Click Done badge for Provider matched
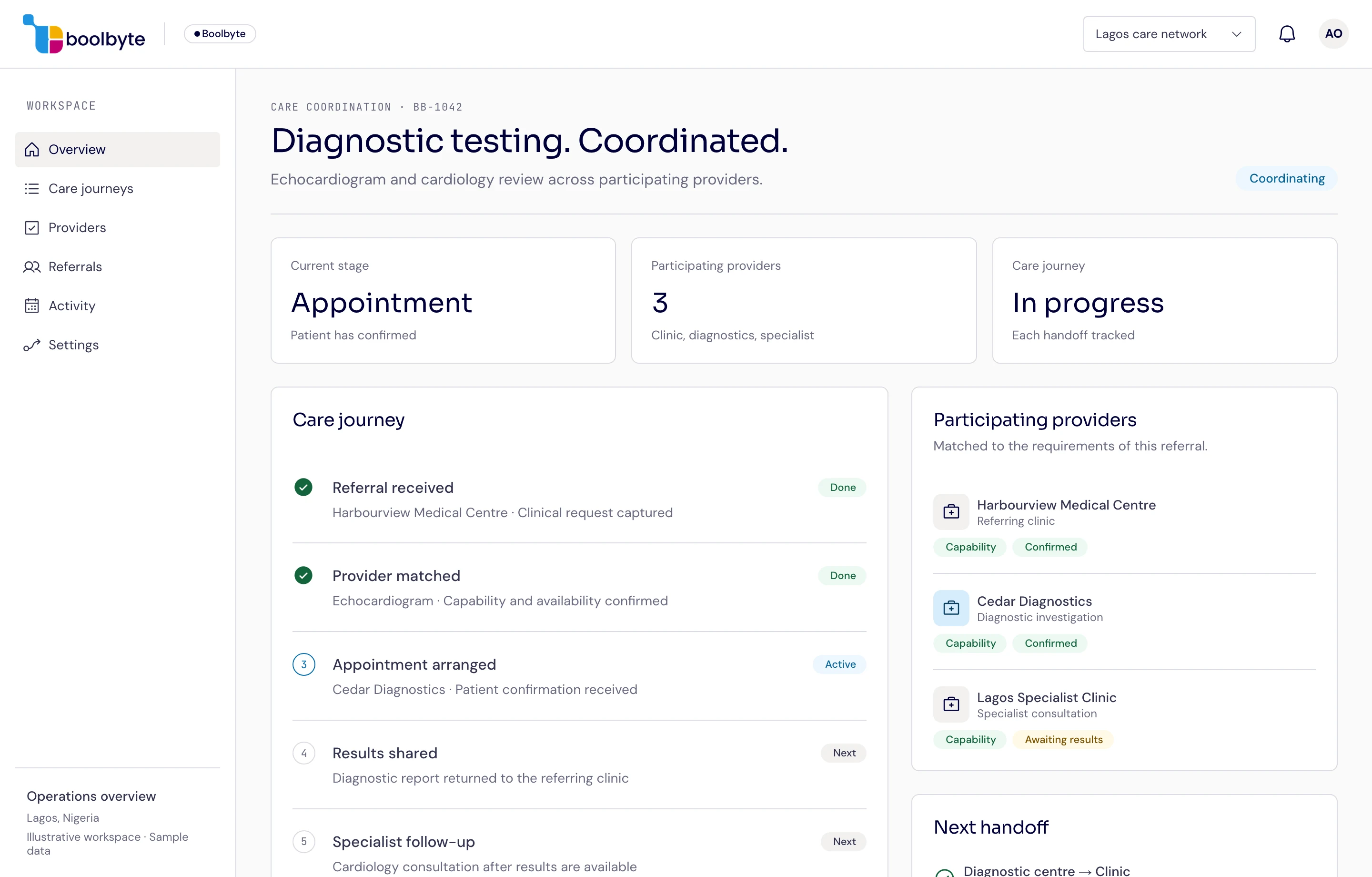 pos(842,576)
